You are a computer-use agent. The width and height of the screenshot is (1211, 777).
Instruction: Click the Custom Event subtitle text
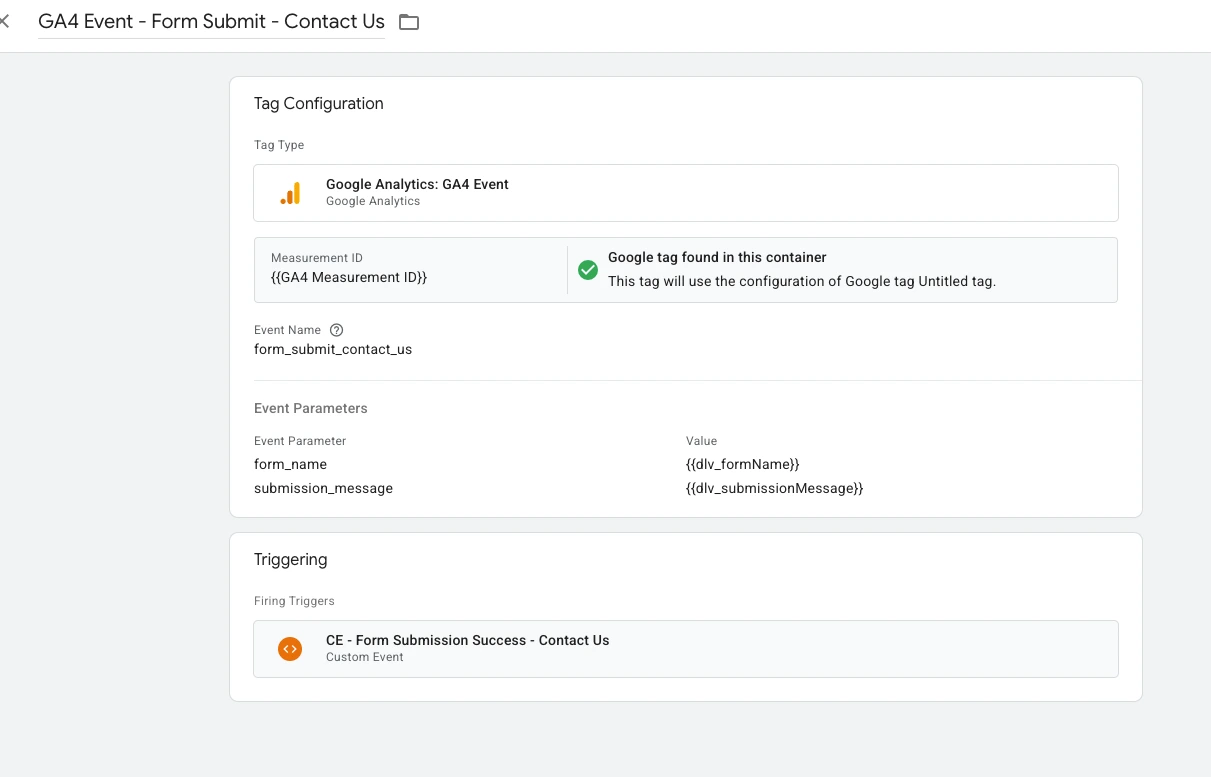(x=365, y=657)
